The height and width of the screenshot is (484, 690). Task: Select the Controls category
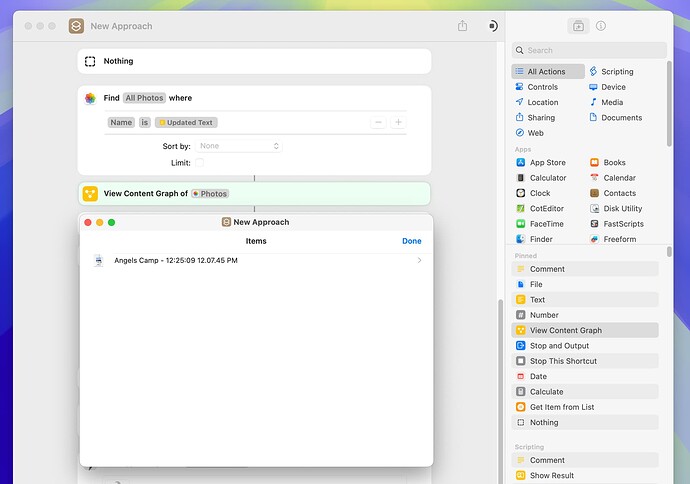tap(537, 87)
